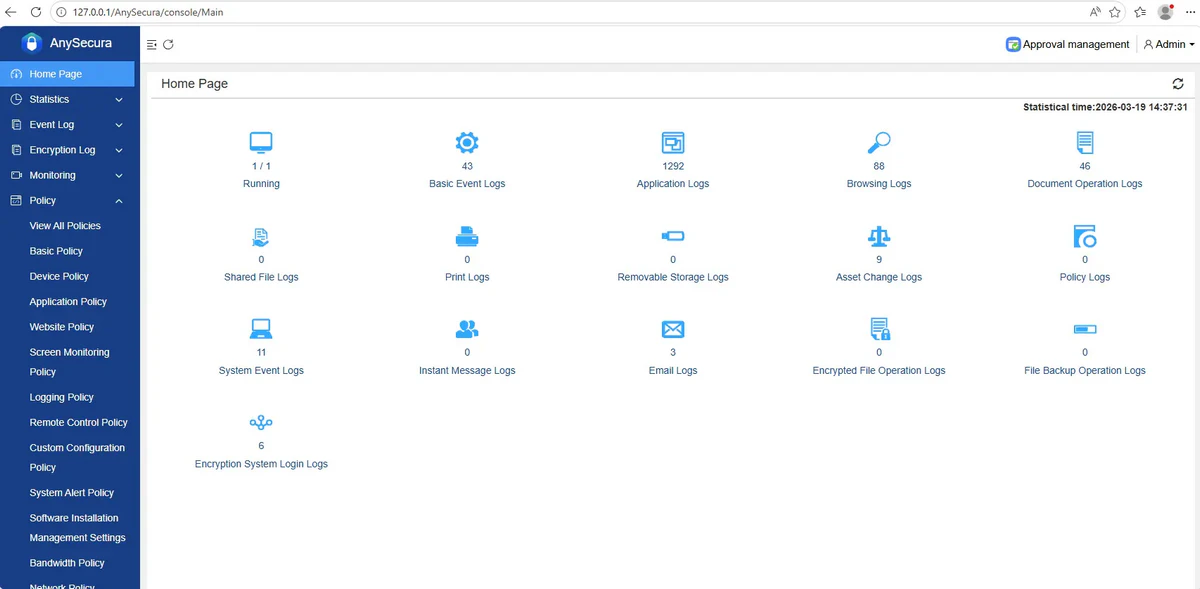Click the browser address bar URL
1200x589 pixels.
coord(149,12)
